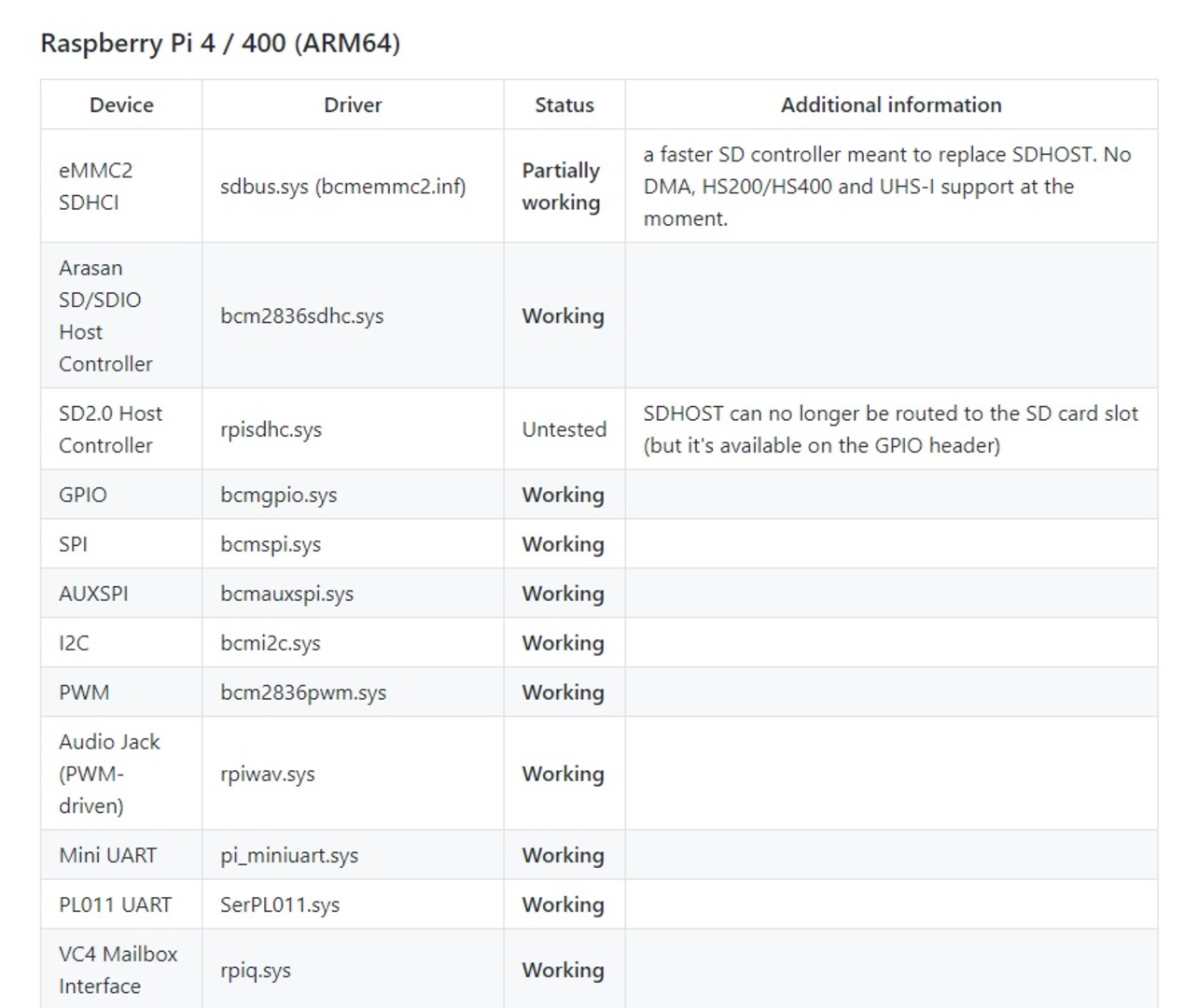Click the Status column header
1184x1008 pixels.
point(564,105)
